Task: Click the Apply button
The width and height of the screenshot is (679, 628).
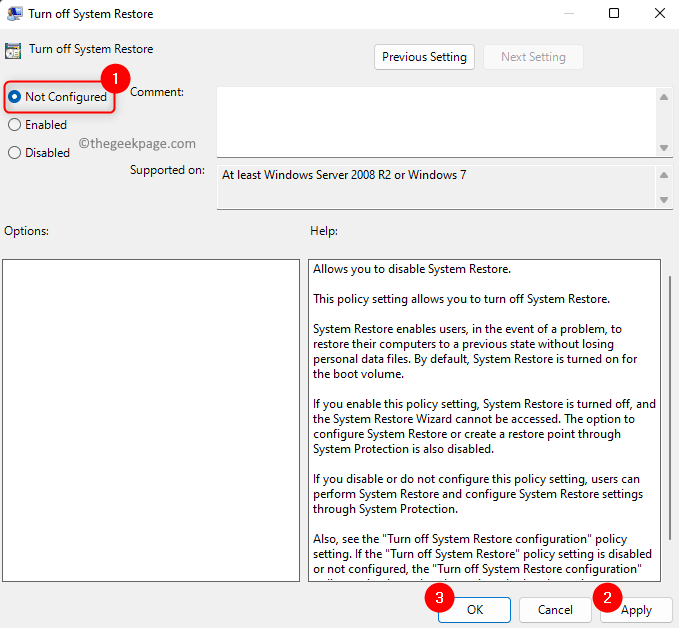Action: tap(636, 610)
